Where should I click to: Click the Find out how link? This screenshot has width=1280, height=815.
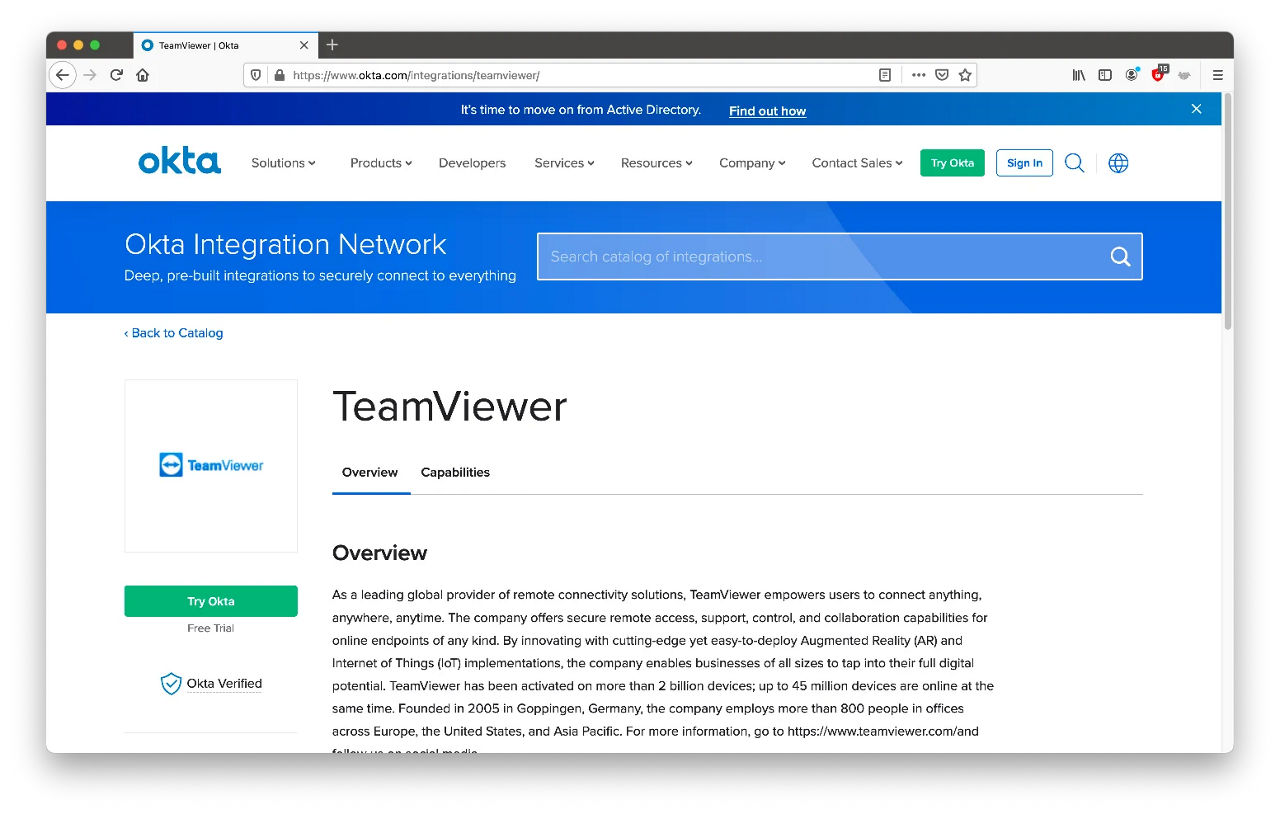pos(767,111)
